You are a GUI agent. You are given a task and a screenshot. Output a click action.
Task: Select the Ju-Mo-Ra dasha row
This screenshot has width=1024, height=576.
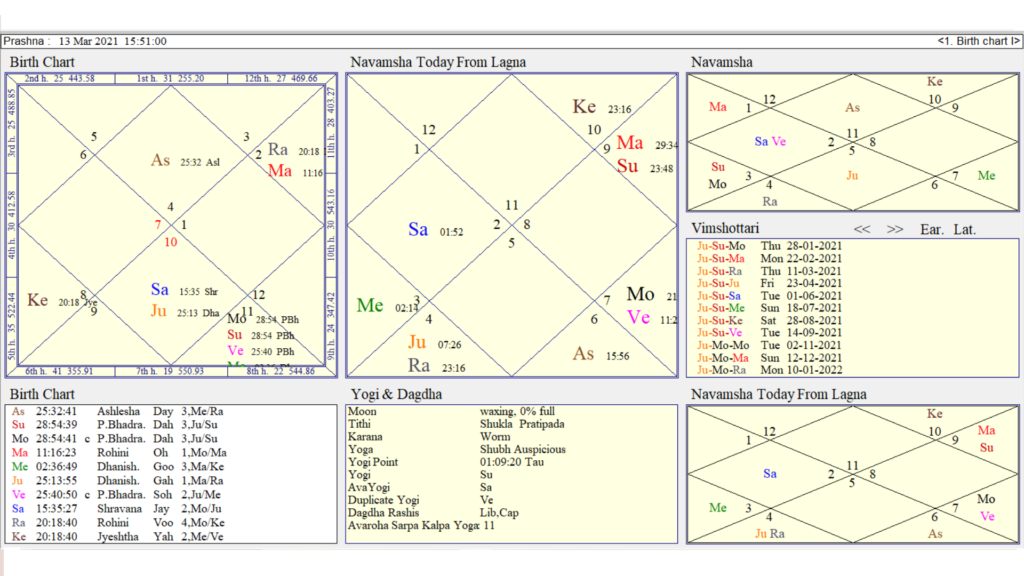point(769,370)
